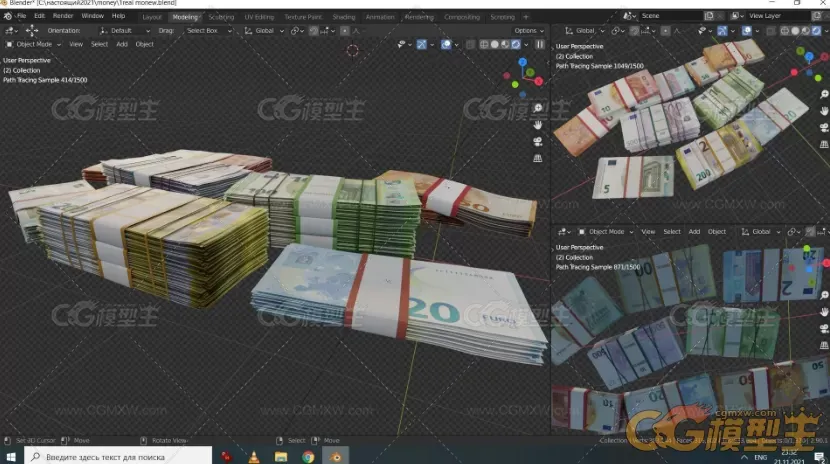Toggle gizmo display in main viewport
Screen dimensions: 830x464
[x=421, y=44]
